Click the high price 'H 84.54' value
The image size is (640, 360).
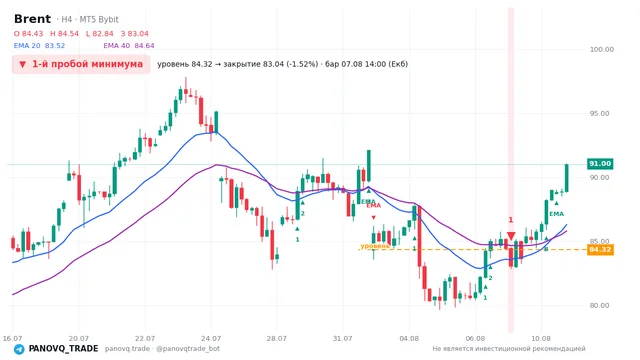pyautogui.click(x=64, y=34)
